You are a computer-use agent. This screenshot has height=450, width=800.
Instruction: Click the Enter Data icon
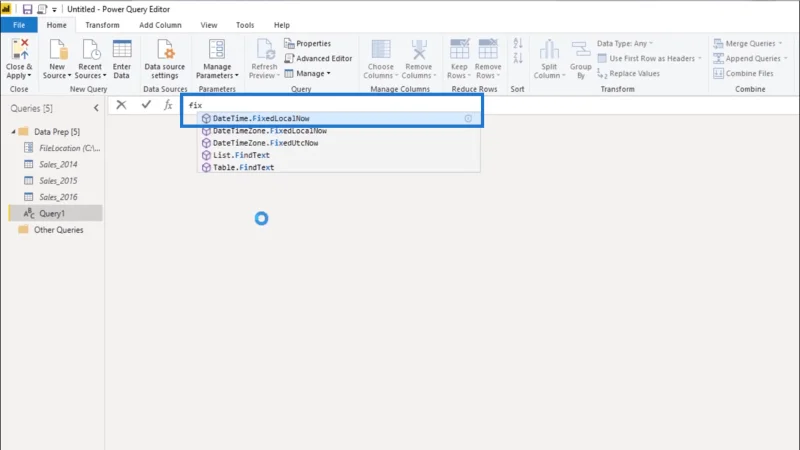[121, 50]
